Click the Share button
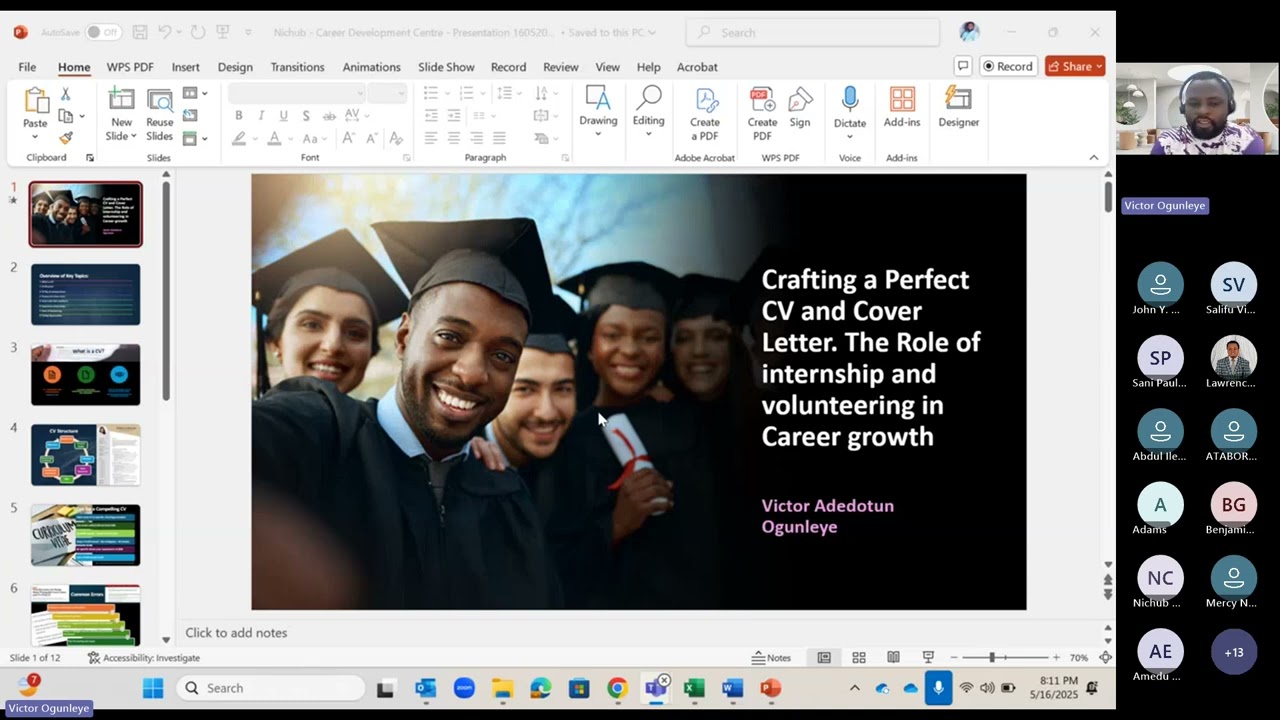Screen dimensions: 1280x720 point(1075,66)
